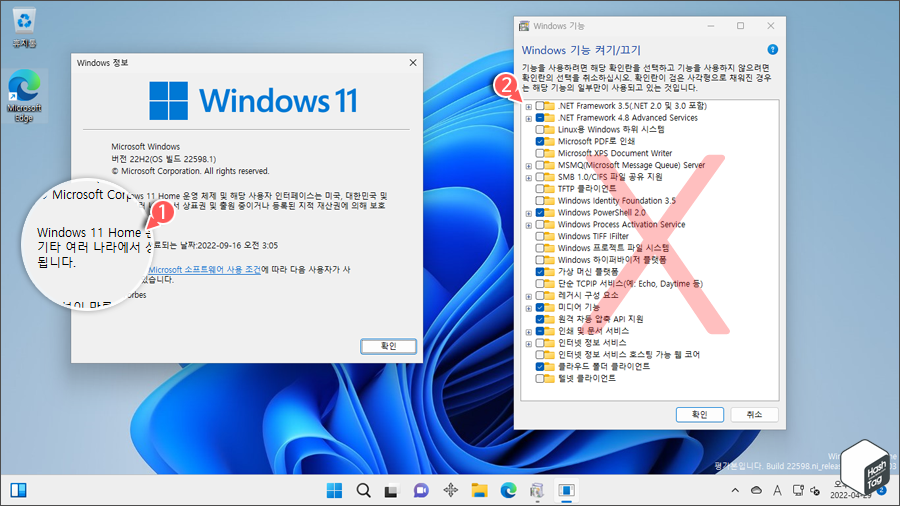Select 'Windows TIFF IFilter' label
The image size is (900, 506).
(x=593, y=236)
